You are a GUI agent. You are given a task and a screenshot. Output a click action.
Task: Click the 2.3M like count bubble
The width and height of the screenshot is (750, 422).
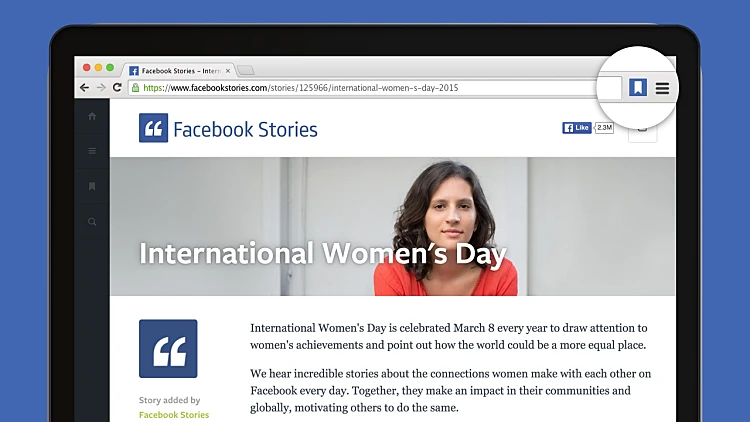(604, 128)
